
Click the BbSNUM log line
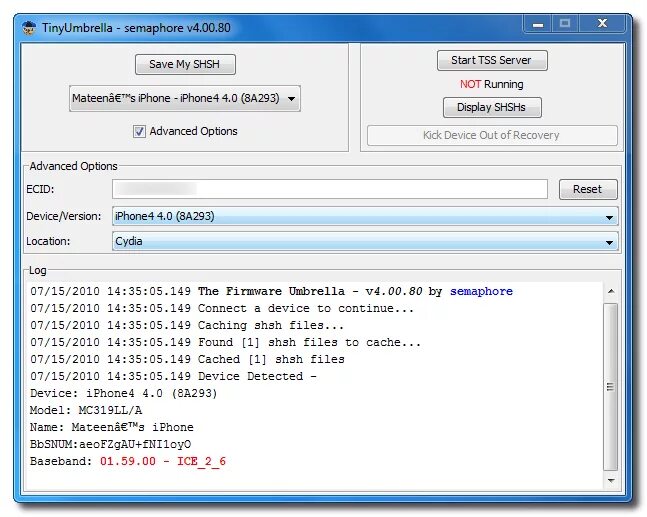coord(111,444)
